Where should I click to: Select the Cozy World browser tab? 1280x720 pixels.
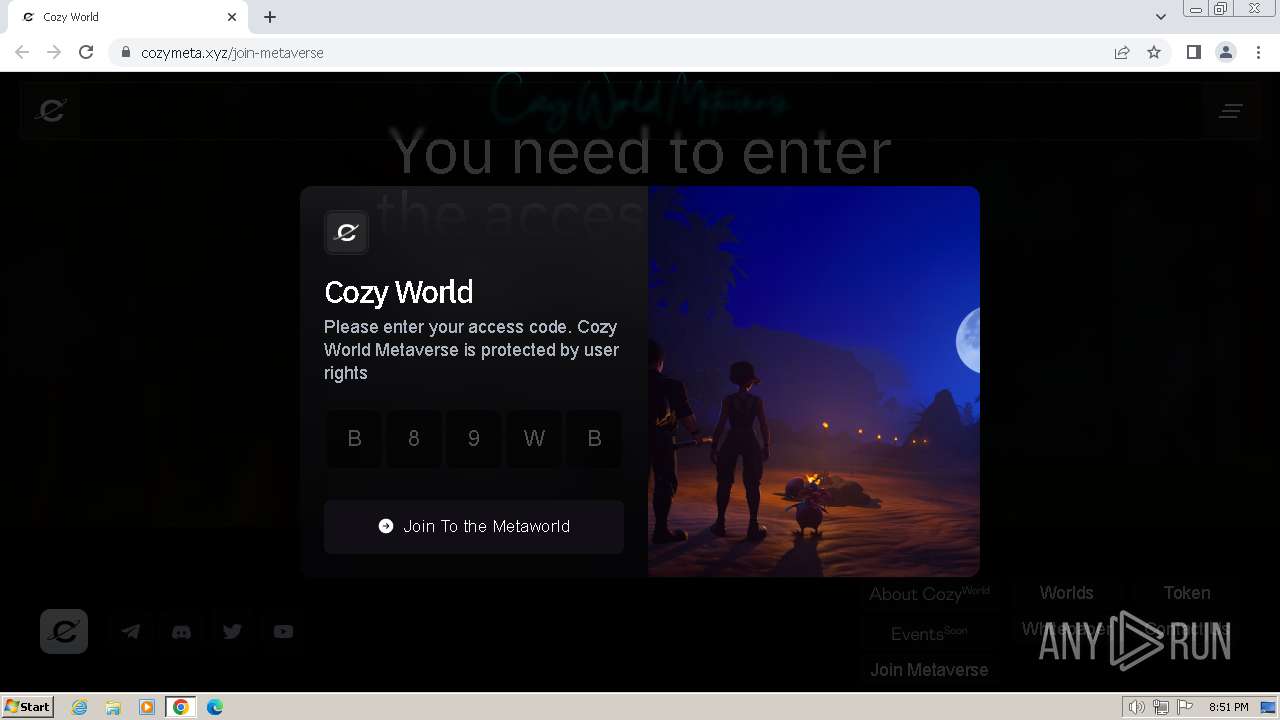coord(130,17)
